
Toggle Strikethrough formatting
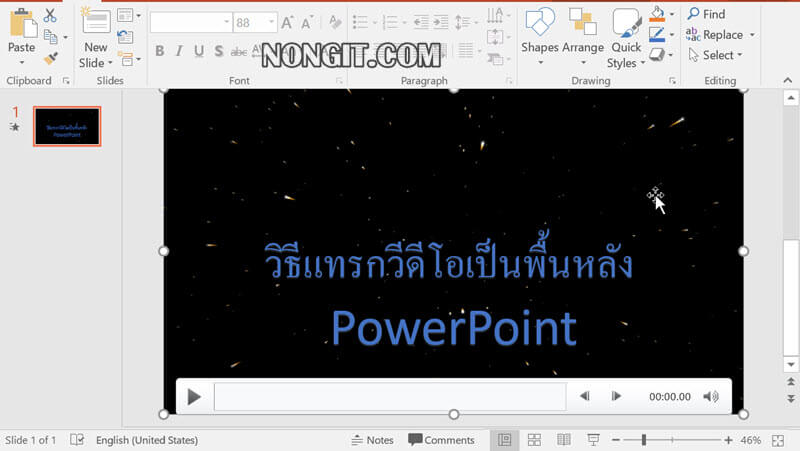(x=238, y=52)
